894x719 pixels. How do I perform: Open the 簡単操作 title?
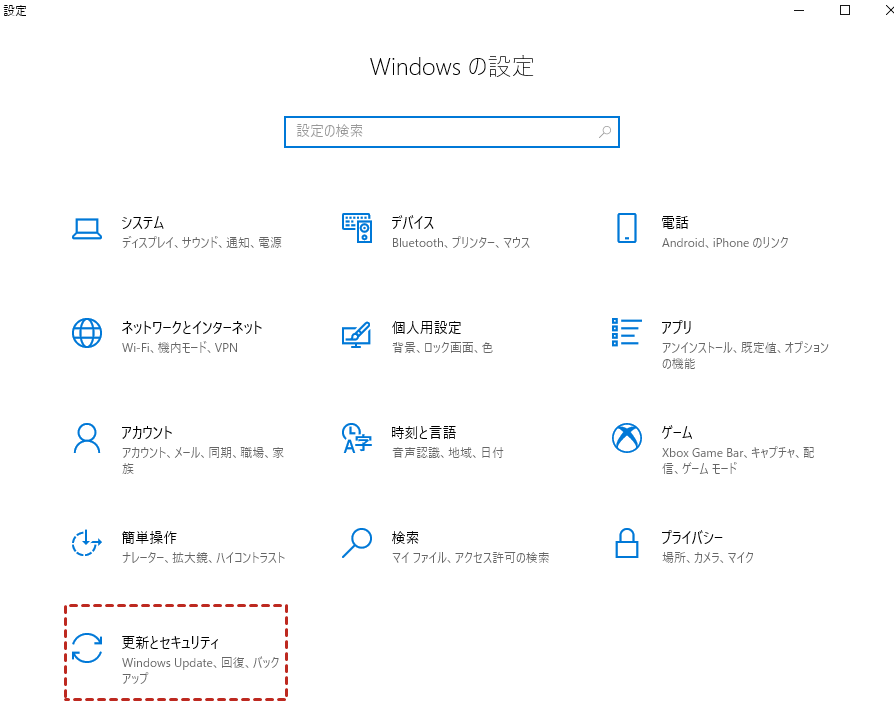[149, 537]
